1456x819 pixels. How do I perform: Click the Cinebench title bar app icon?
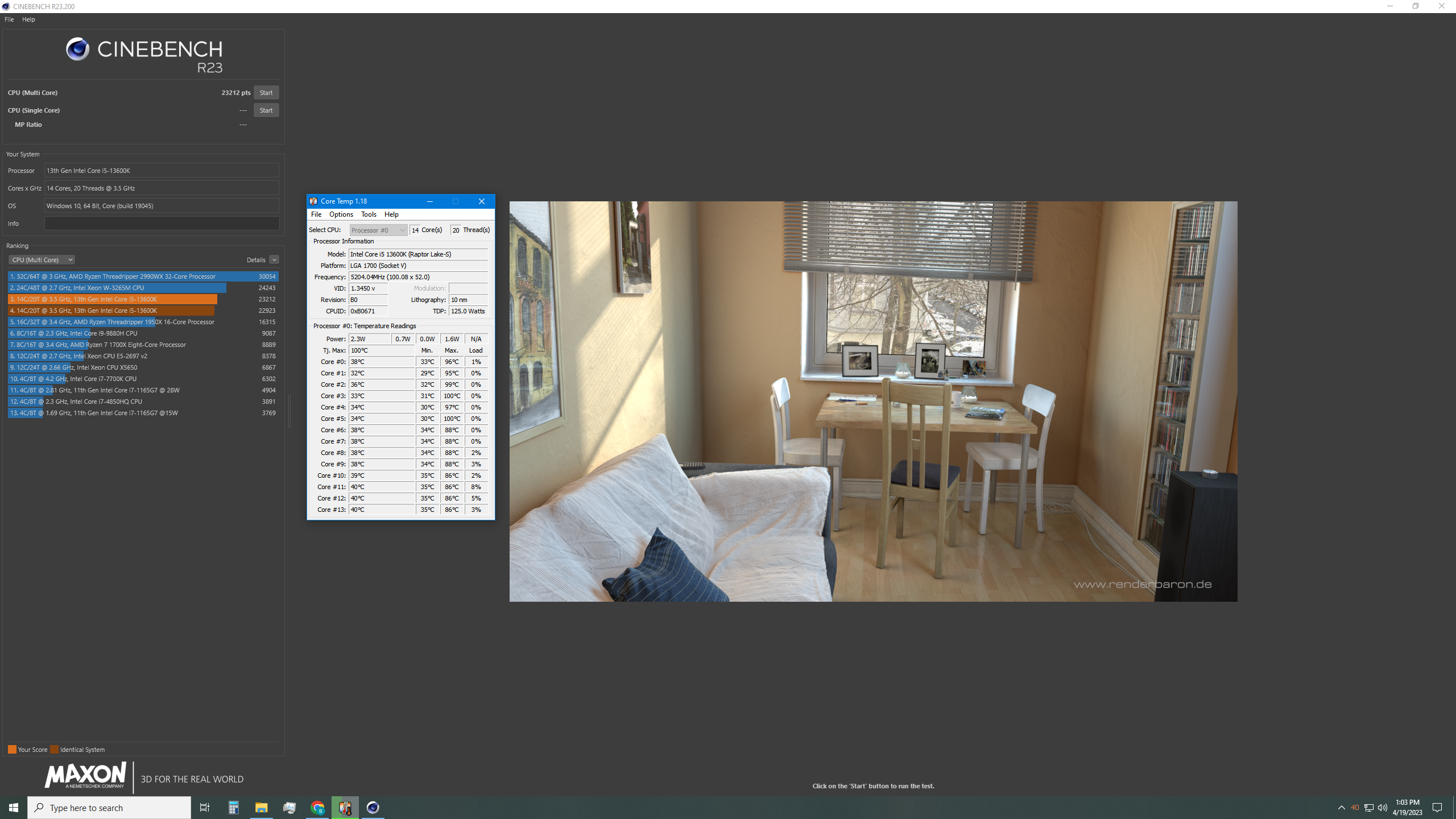coord(6,6)
